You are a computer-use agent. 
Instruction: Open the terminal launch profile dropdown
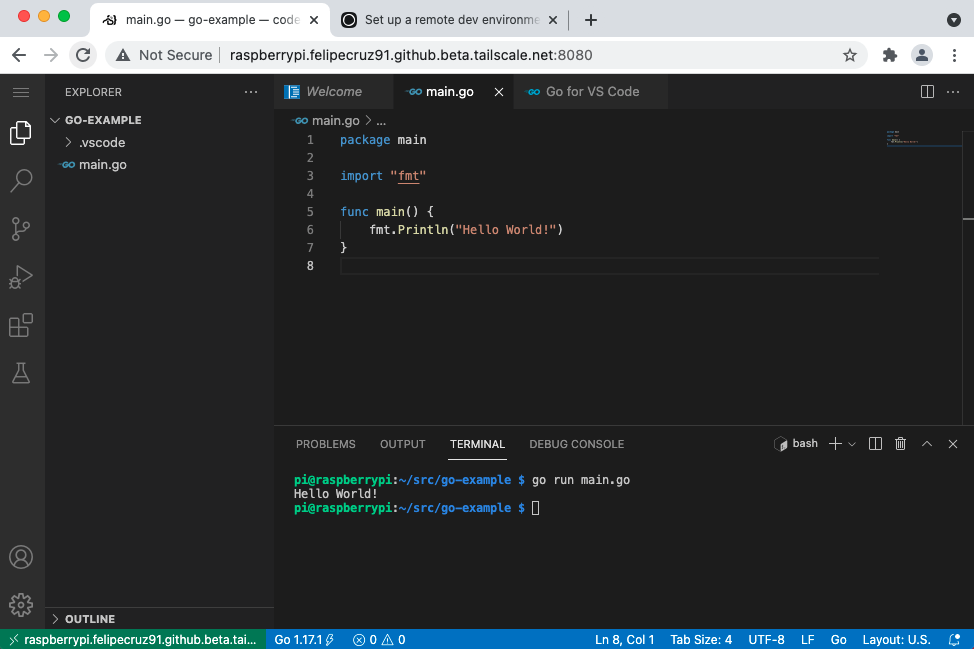(x=852, y=444)
